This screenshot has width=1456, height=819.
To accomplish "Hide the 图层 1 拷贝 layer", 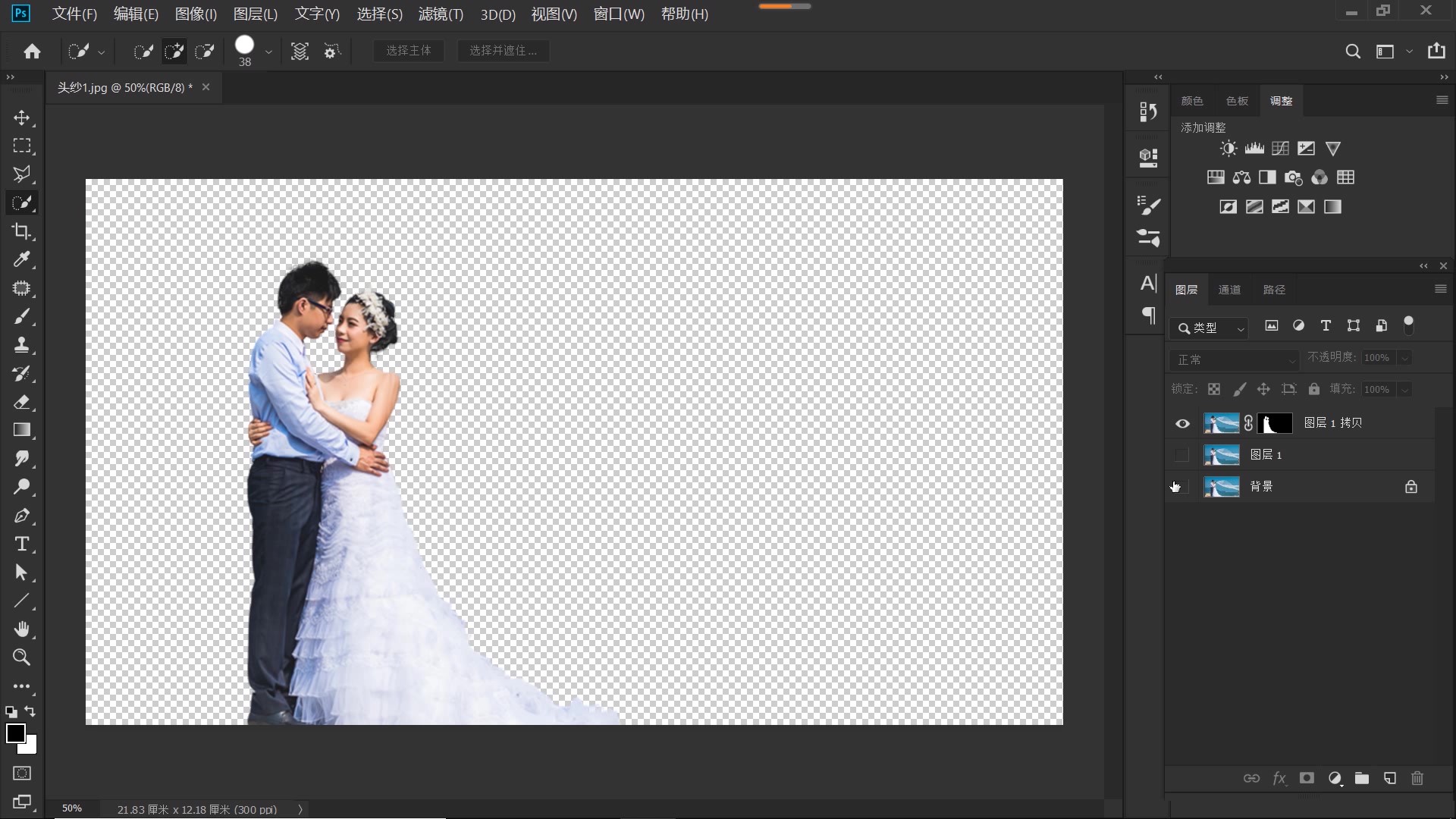I will [x=1182, y=423].
